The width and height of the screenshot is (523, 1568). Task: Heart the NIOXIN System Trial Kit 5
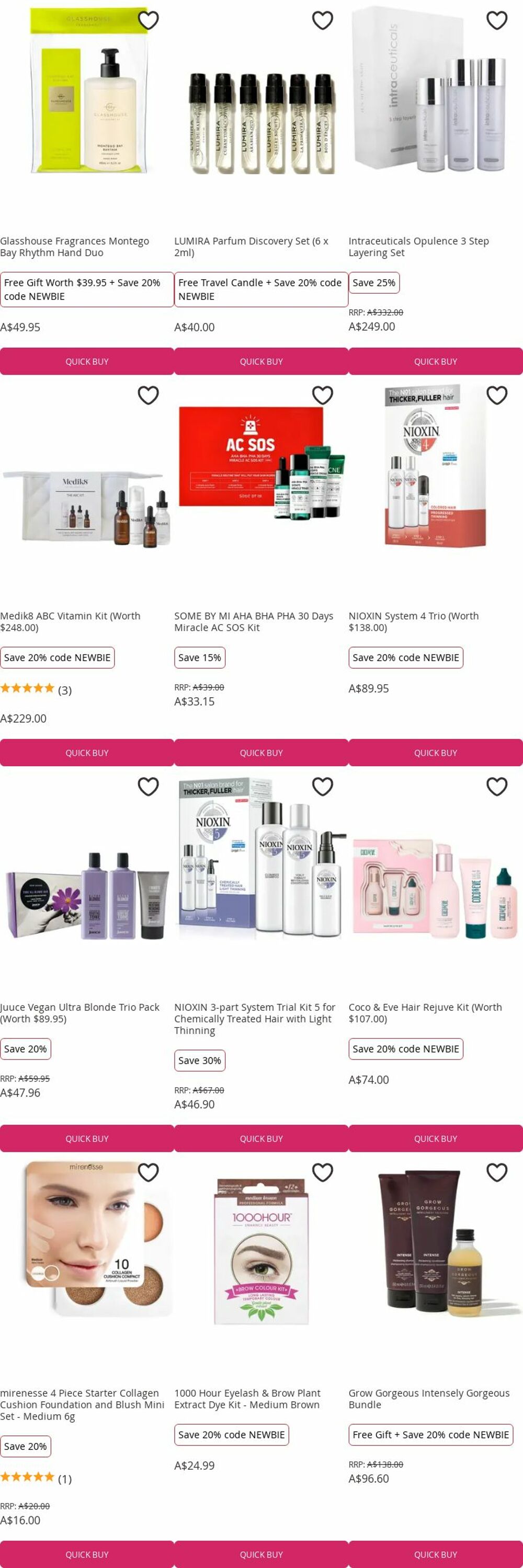pos(322,787)
